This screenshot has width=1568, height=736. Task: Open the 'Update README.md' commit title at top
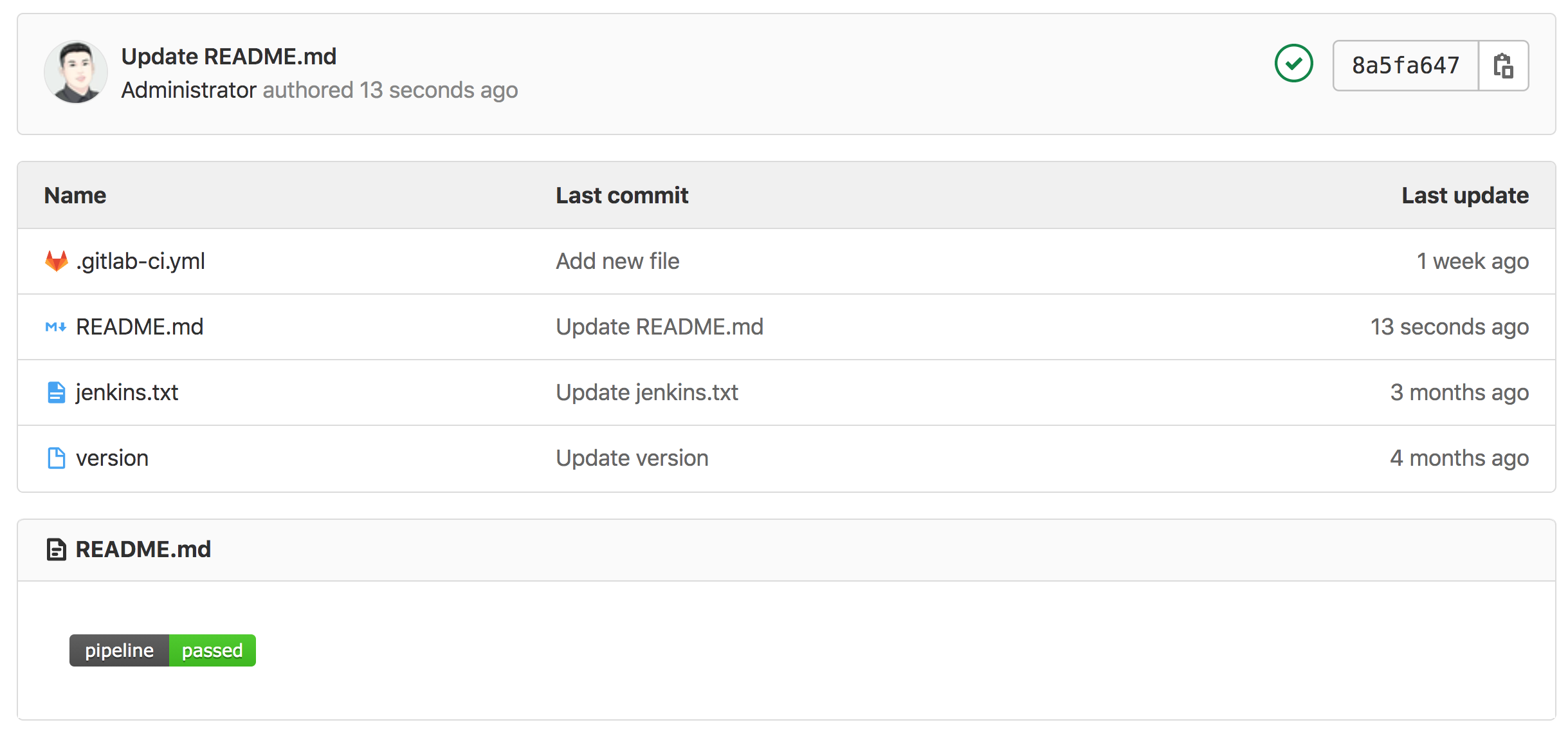(x=229, y=57)
